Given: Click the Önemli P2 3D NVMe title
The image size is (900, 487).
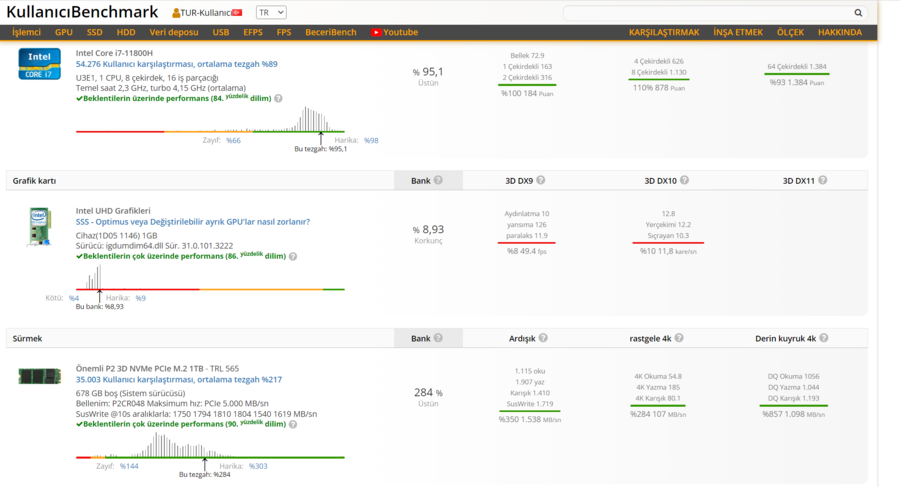Looking at the screenshot, I should (157, 369).
